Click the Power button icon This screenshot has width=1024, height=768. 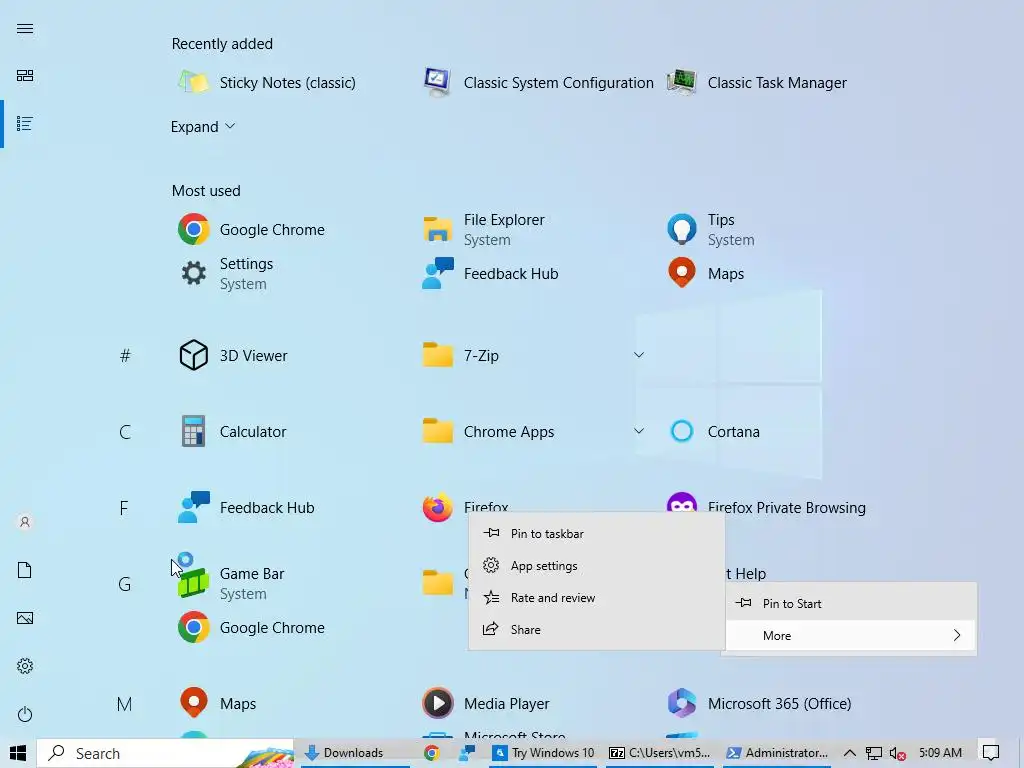pyautogui.click(x=25, y=714)
